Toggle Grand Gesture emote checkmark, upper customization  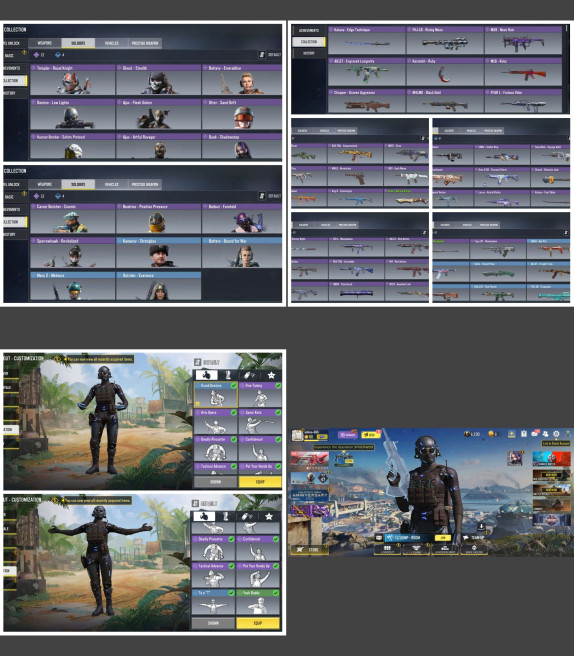click(x=234, y=385)
